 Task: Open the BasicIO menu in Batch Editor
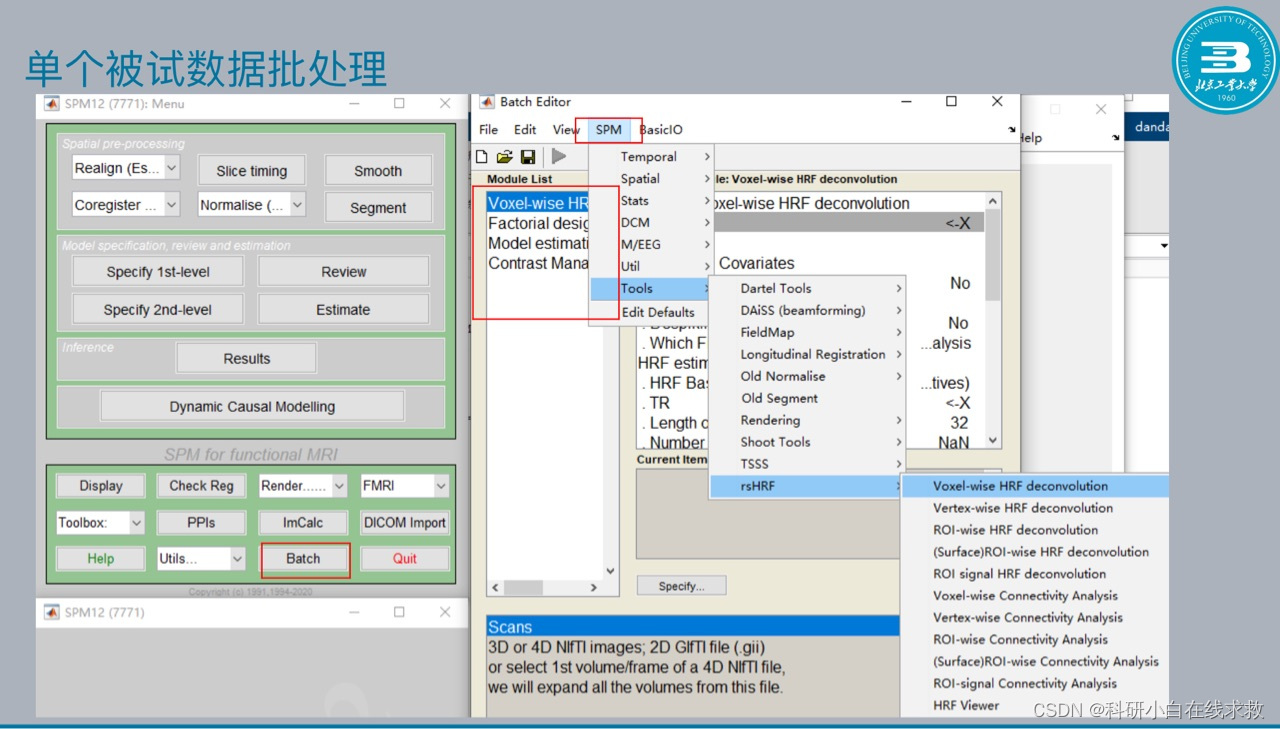coord(661,130)
